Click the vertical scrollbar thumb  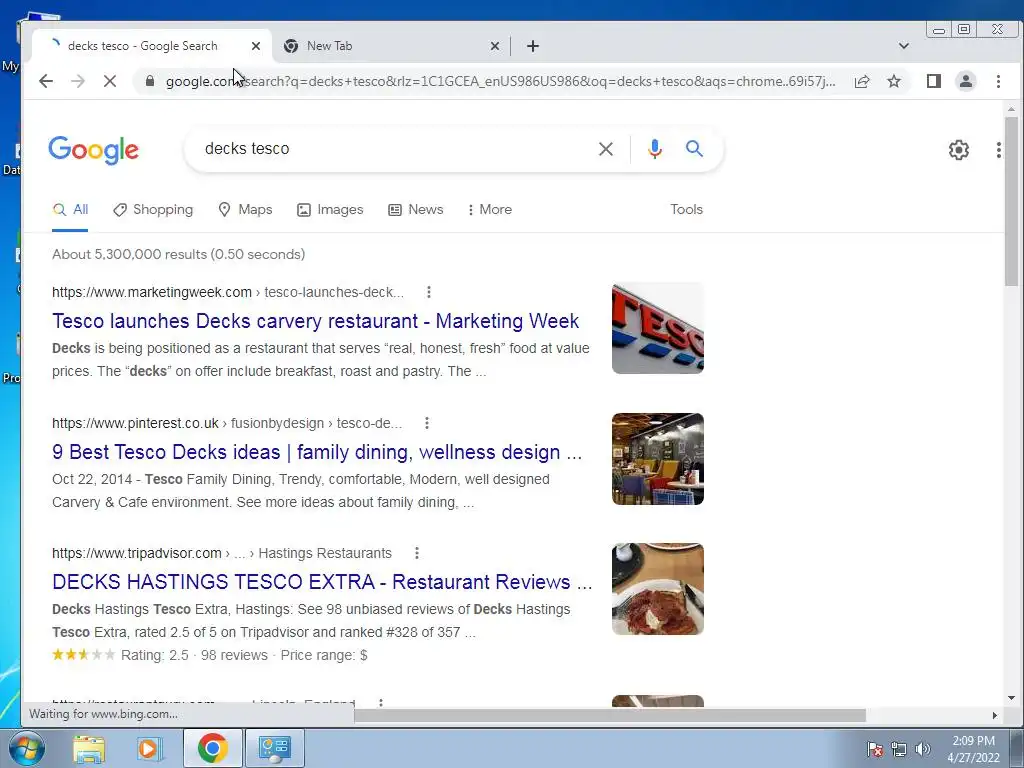point(1012,201)
